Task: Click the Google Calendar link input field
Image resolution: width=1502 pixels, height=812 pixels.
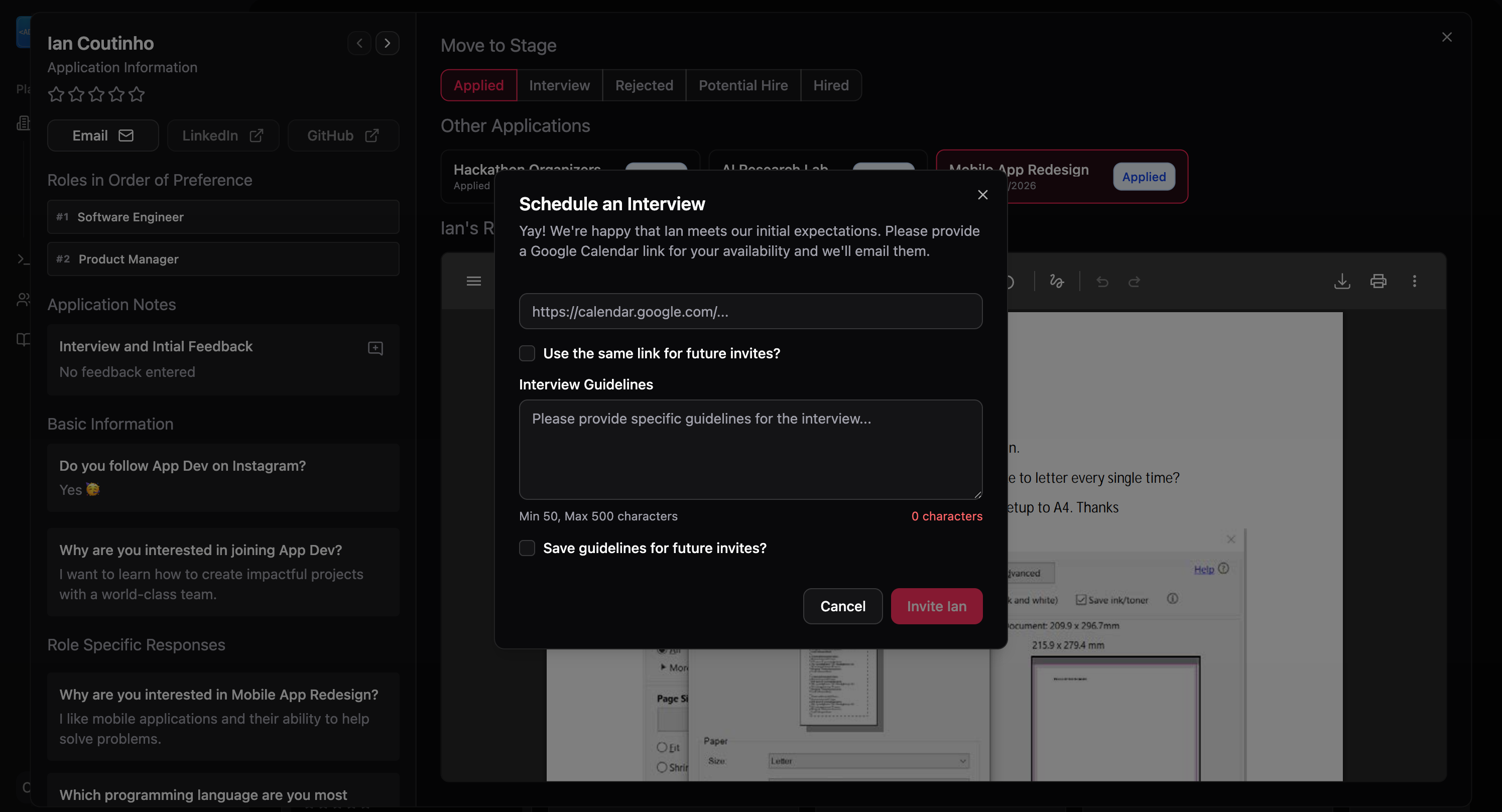Action: 750,311
